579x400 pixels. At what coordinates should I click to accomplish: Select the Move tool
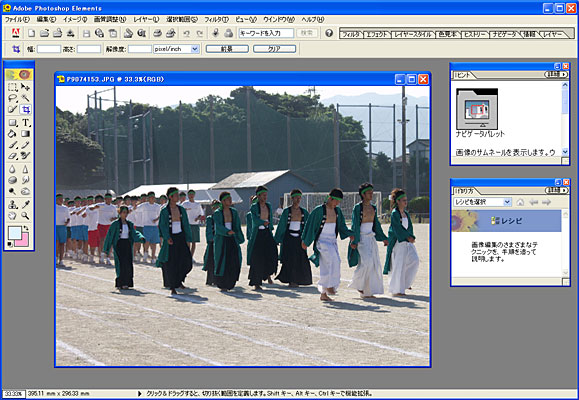coord(25,87)
